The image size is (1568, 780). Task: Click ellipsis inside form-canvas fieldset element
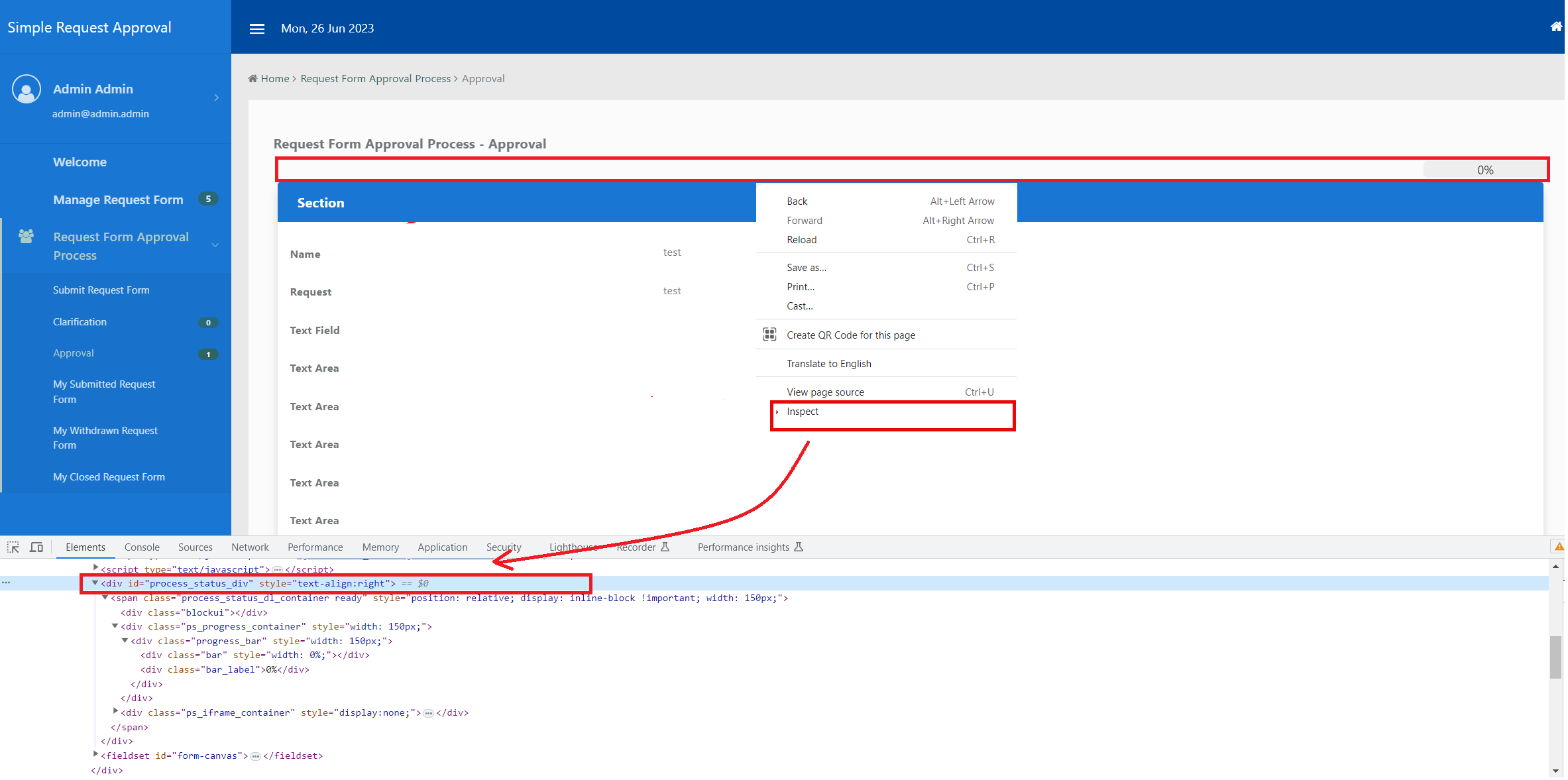click(x=256, y=756)
